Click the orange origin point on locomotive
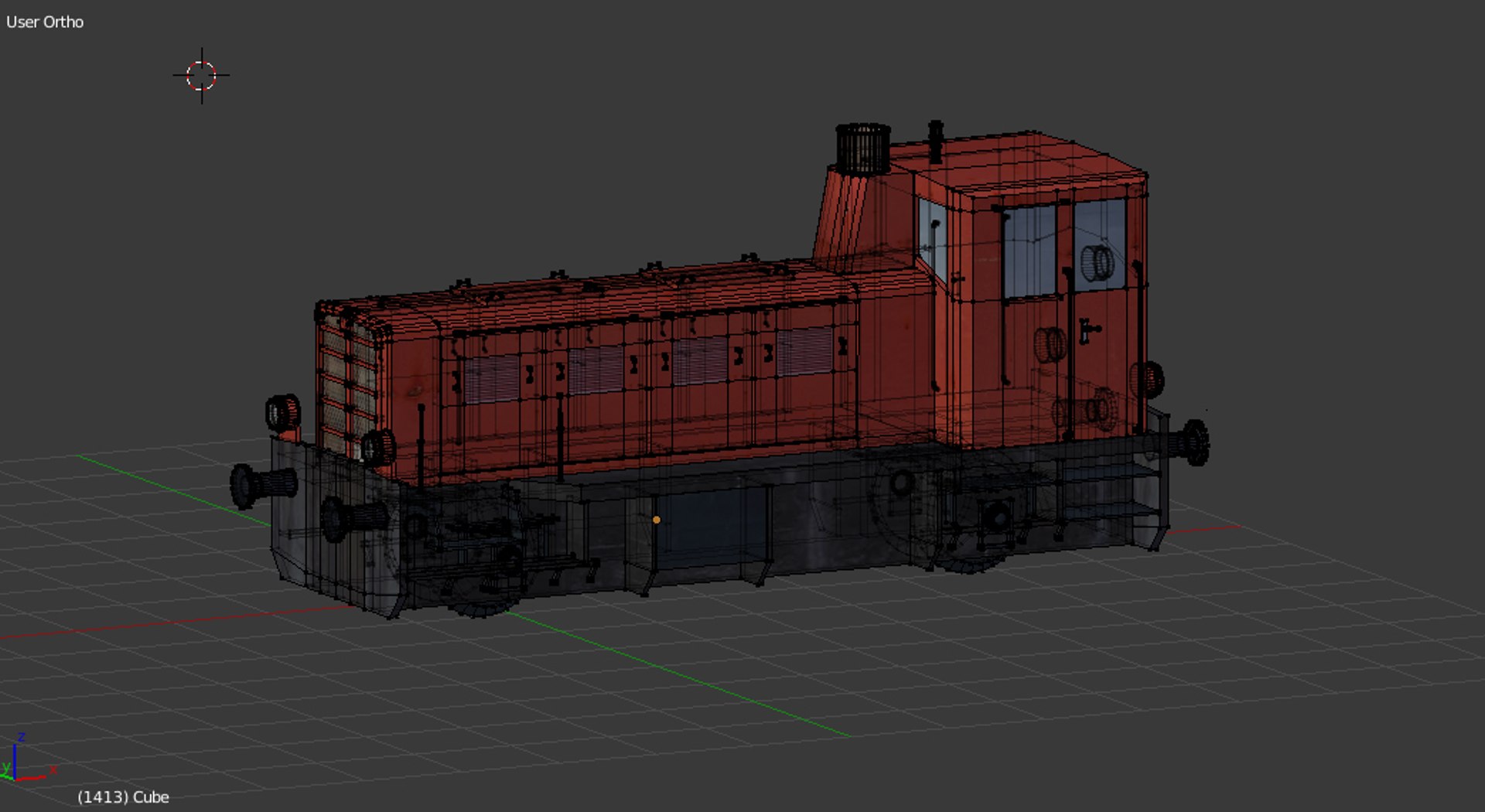Viewport: 1485px width, 812px height. (x=657, y=520)
